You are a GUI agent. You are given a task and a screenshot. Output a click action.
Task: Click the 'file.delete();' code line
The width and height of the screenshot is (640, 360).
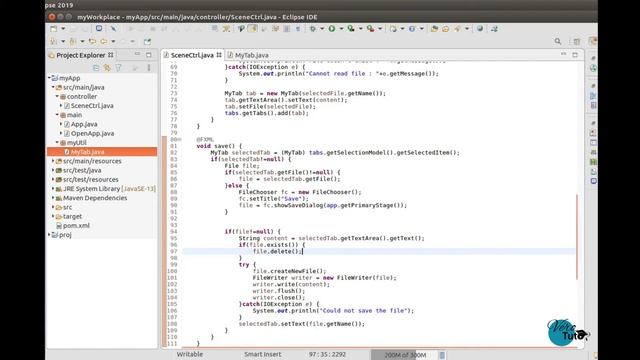pos(278,251)
